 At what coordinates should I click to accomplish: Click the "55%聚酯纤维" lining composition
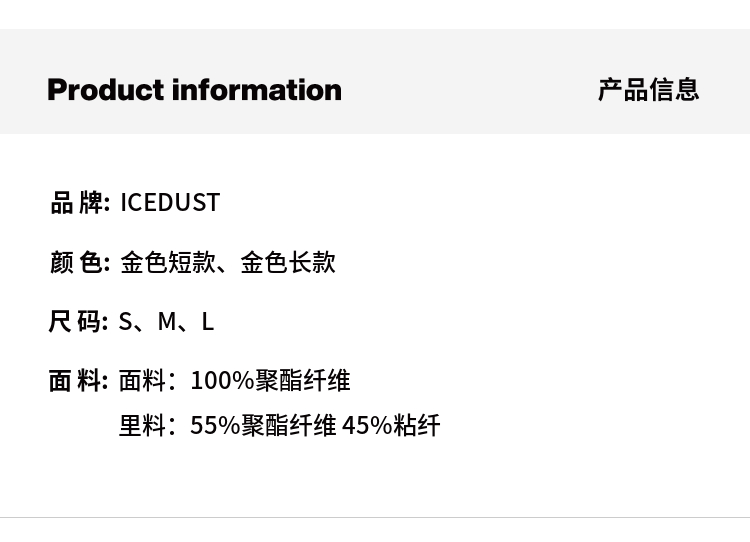[263, 426]
